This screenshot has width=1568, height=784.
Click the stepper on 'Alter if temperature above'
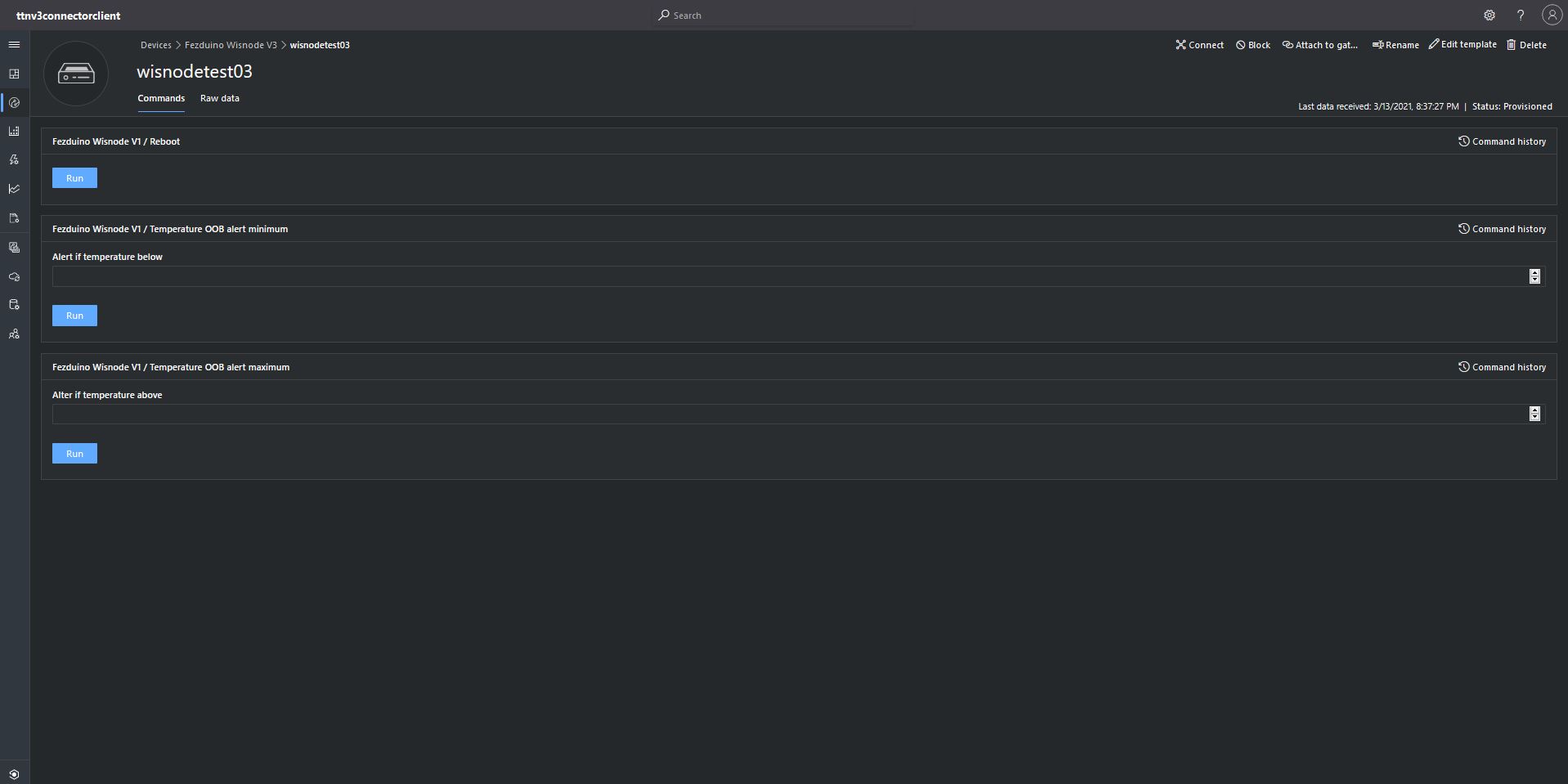click(1534, 414)
